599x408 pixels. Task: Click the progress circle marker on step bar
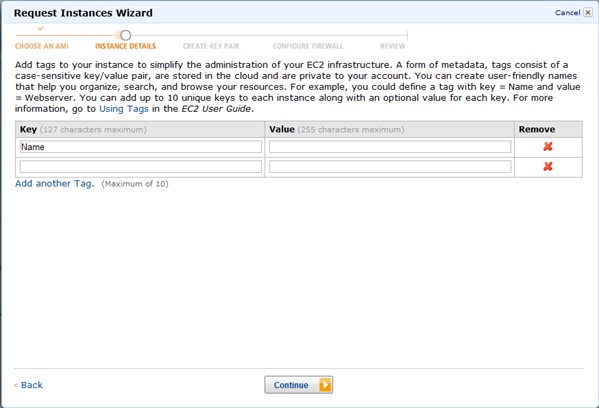click(x=125, y=36)
